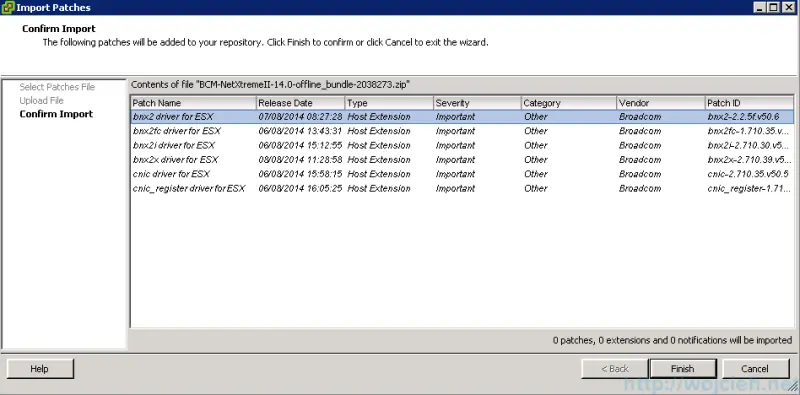This screenshot has height=395, width=800.
Task: Cancel the import wizard
Action: click(x=755, y=368)
